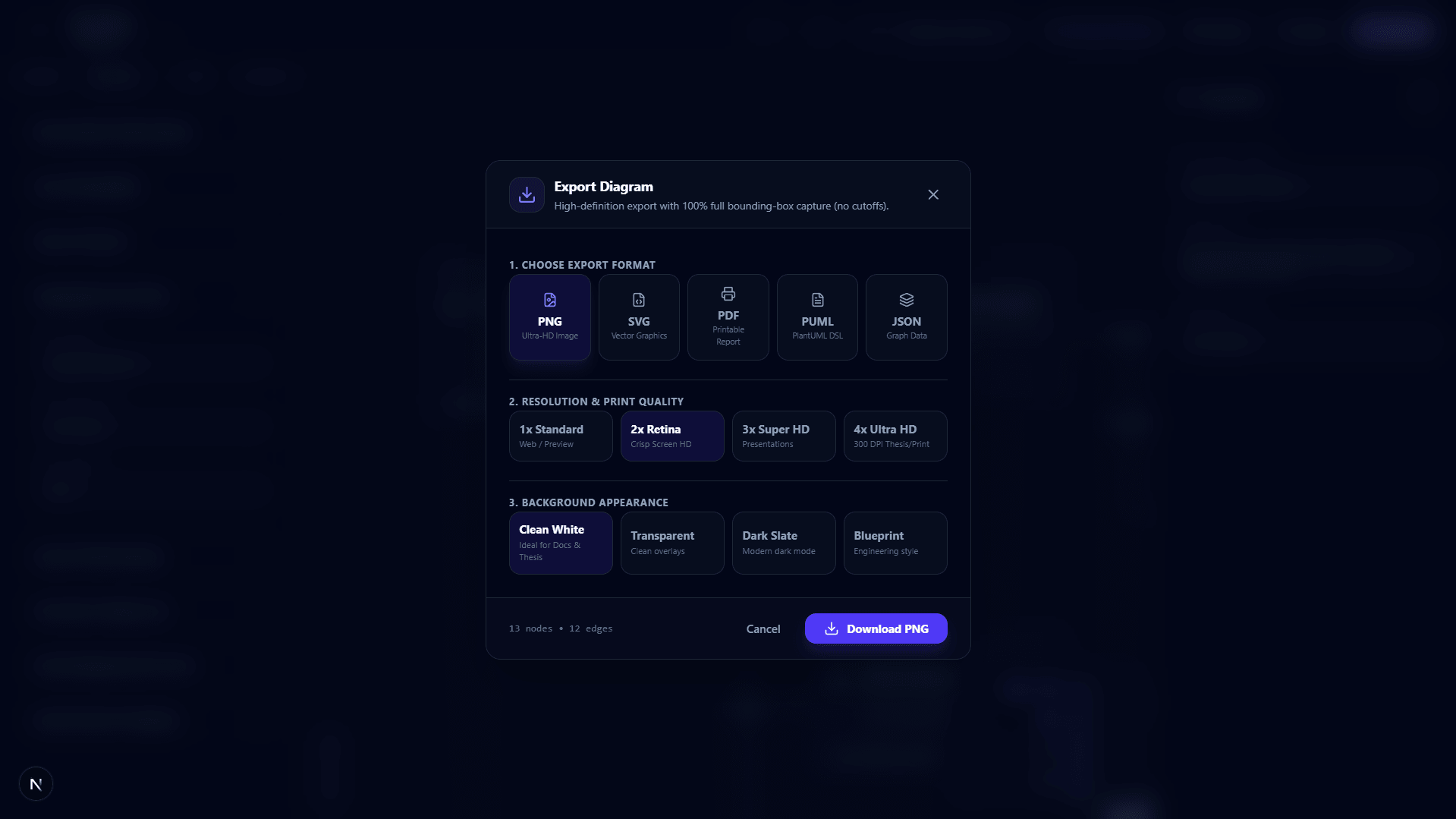Close the Export Diagram dialog with X
Screen dimensions: 1456x819
coord(933,195)
